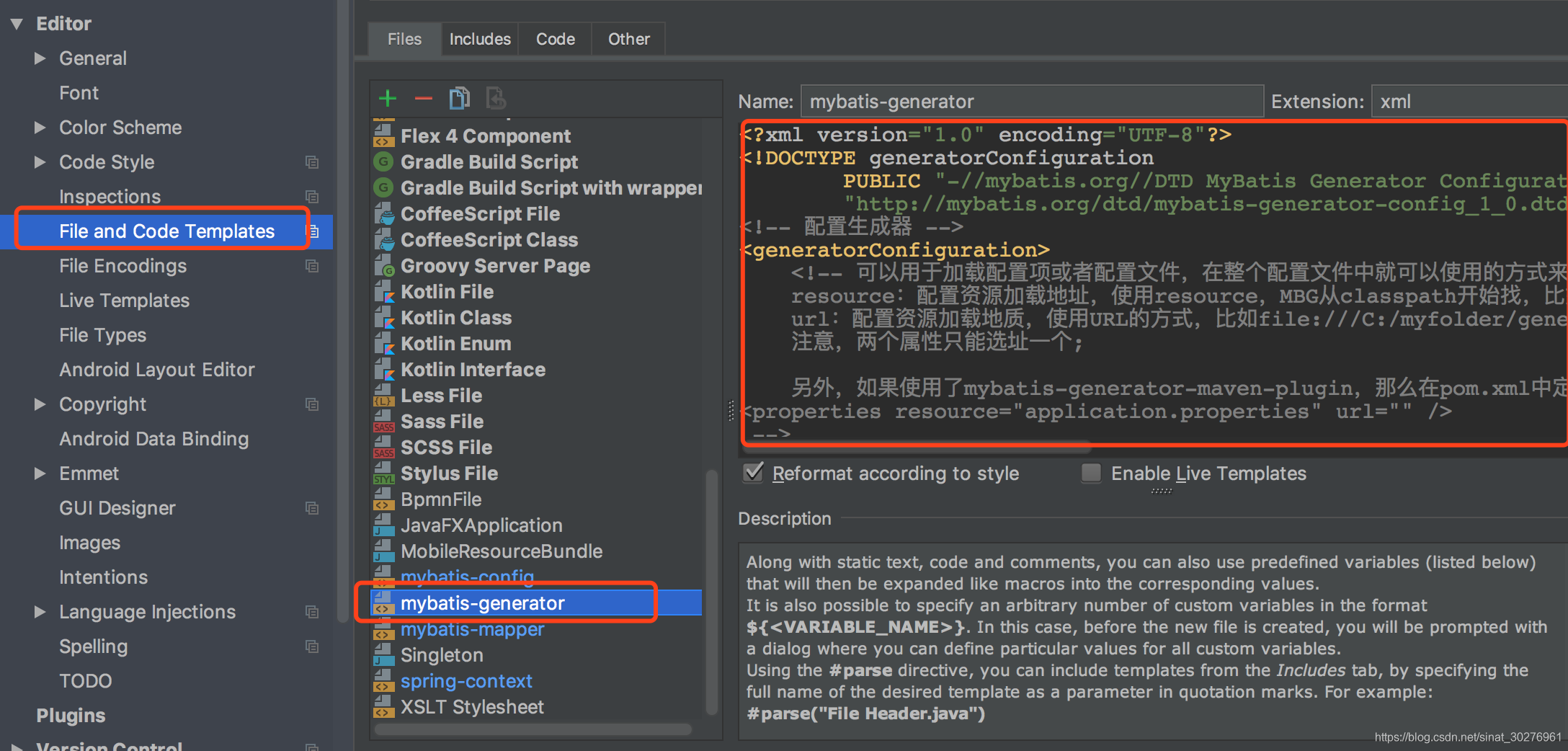This screenshot has height=751, width=1568.
Task: Click the code editor horizontal scrollbar
Action: click(917, 448)
